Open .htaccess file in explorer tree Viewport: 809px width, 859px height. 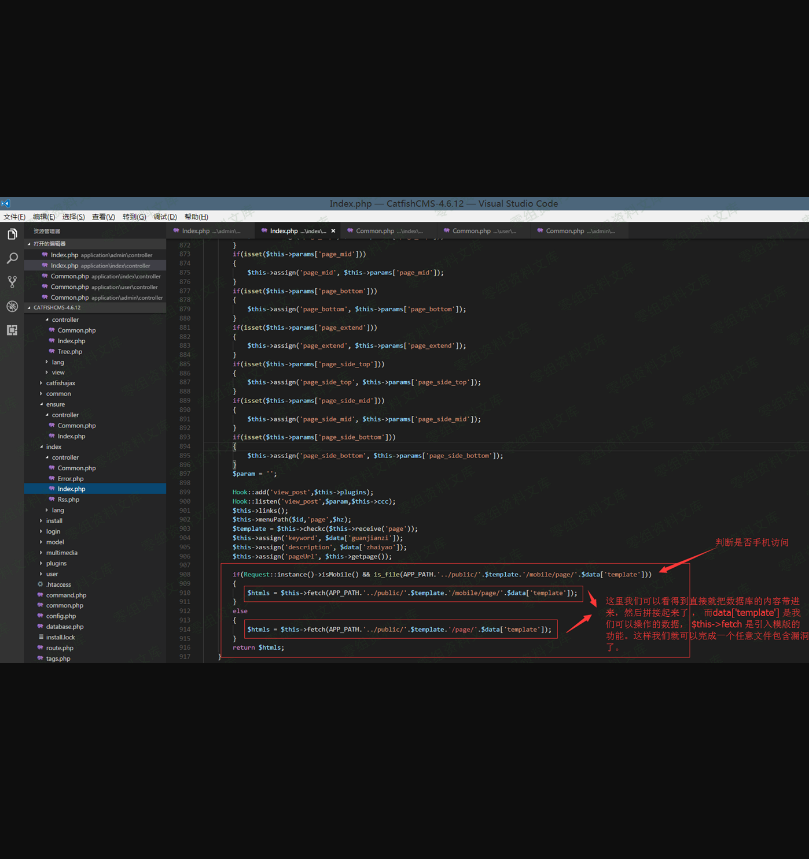tap(58, 584)
